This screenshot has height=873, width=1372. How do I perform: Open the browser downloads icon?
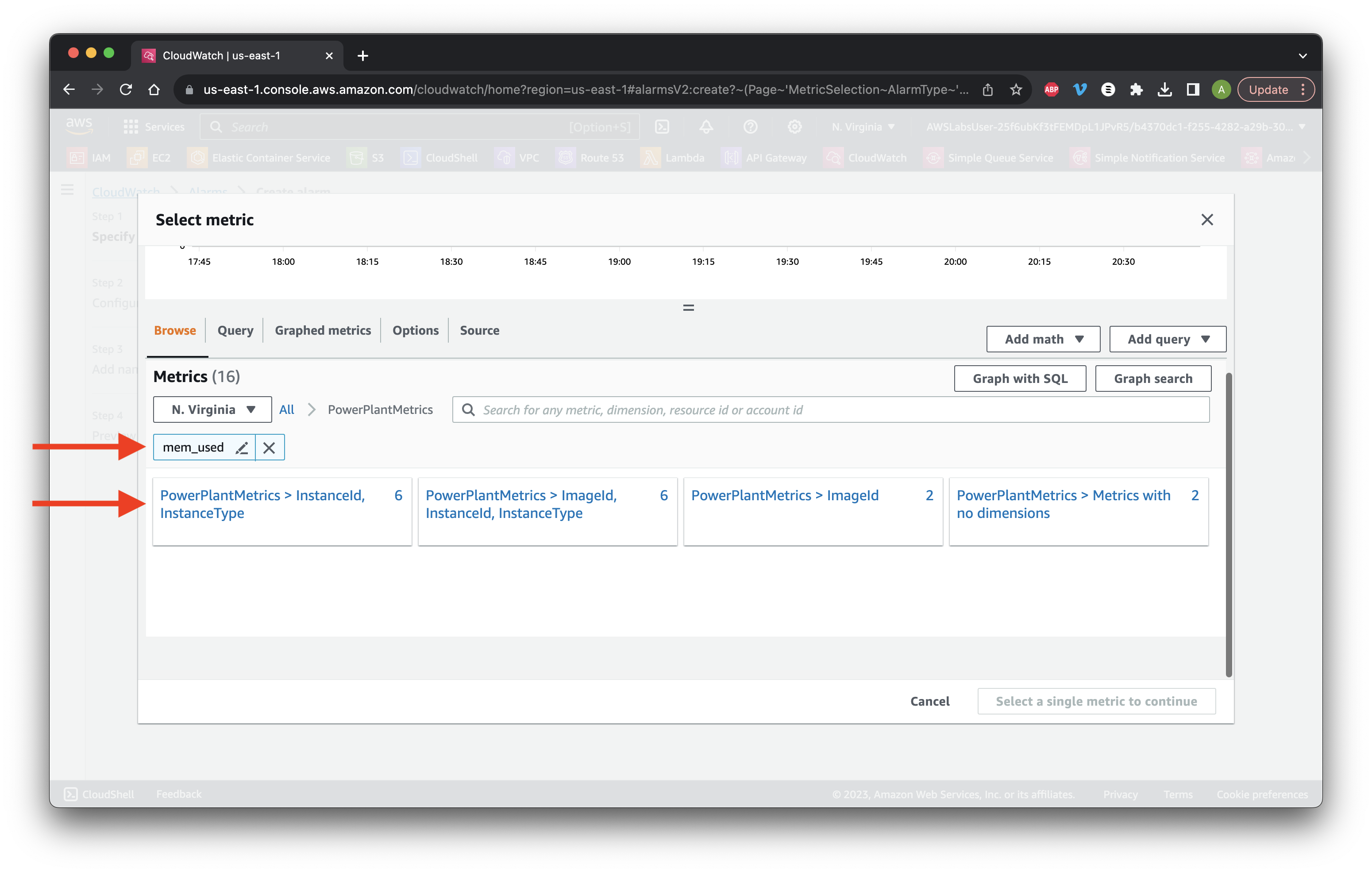click(x=1164, y=89)
